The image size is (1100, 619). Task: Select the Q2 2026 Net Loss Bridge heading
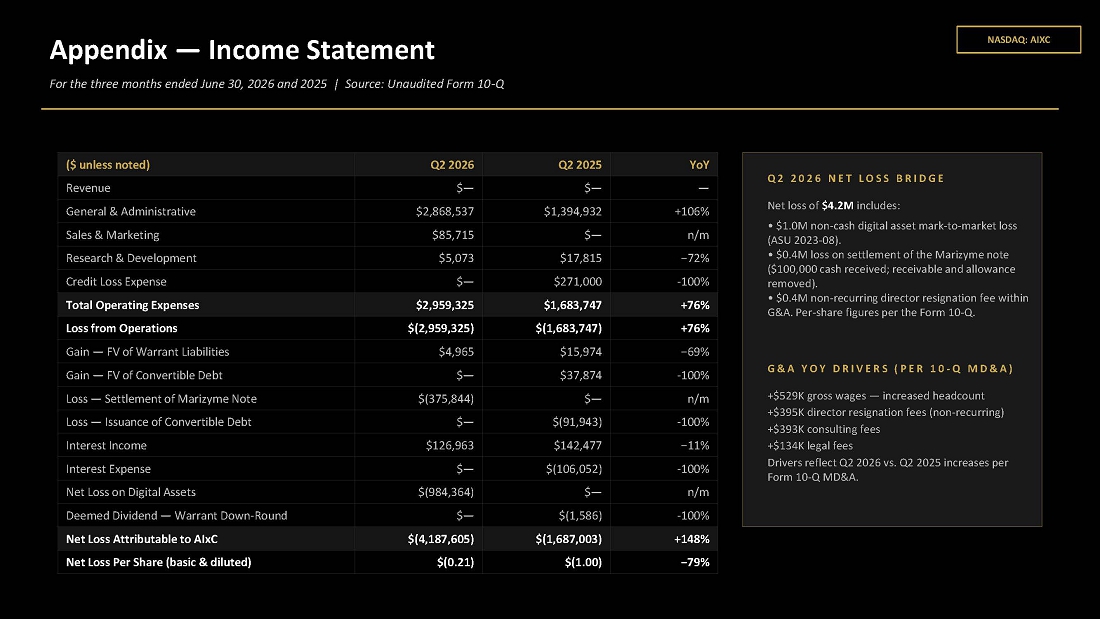pyautogui.click(x=856, y=178)
